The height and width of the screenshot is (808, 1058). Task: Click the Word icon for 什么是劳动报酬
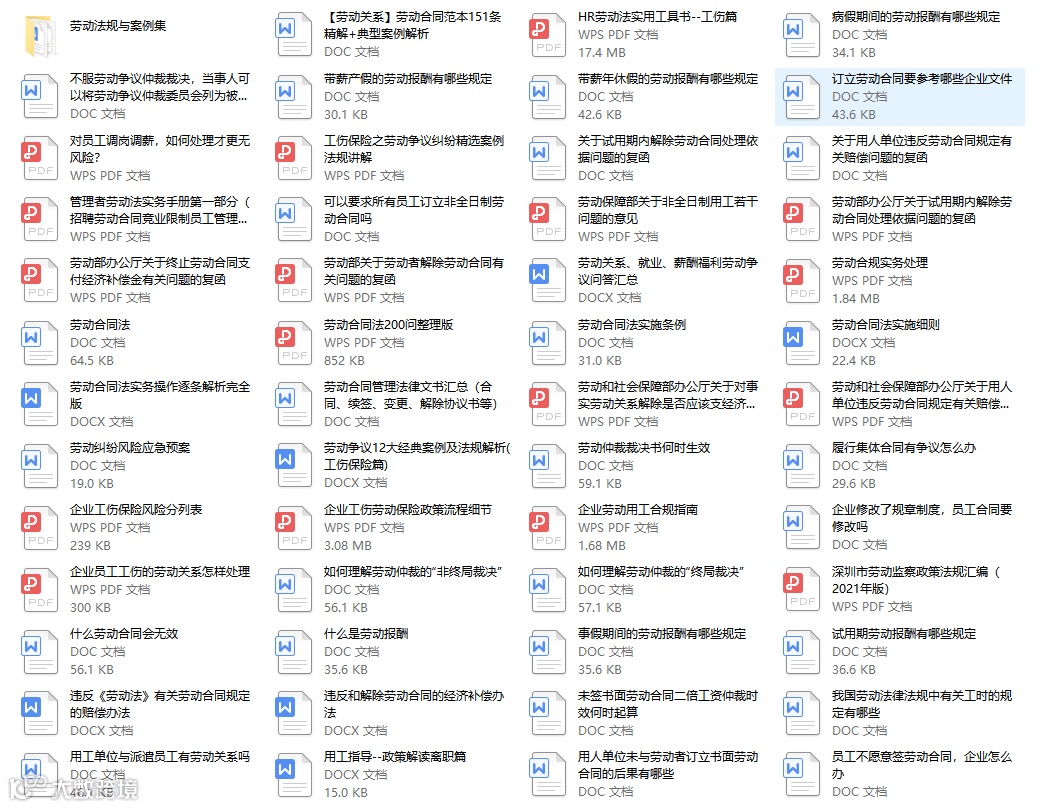coord(294,652)
